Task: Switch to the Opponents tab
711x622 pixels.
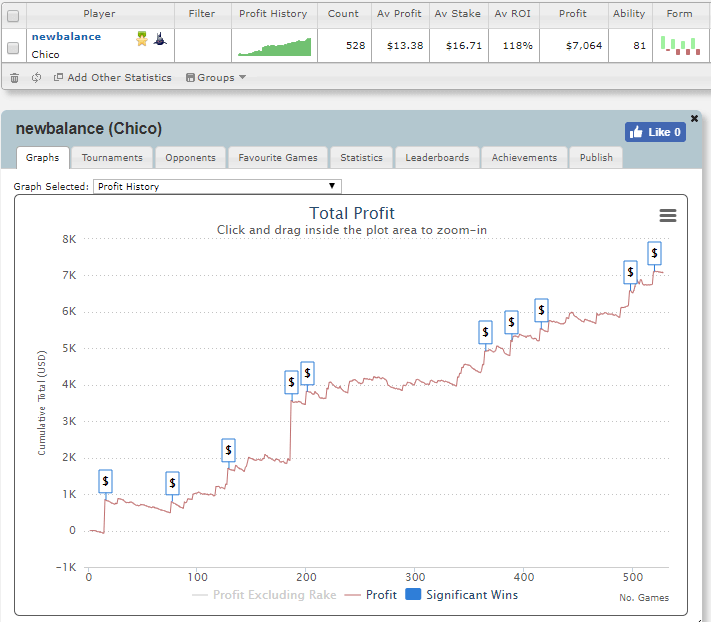Action: tap(190, 158)
